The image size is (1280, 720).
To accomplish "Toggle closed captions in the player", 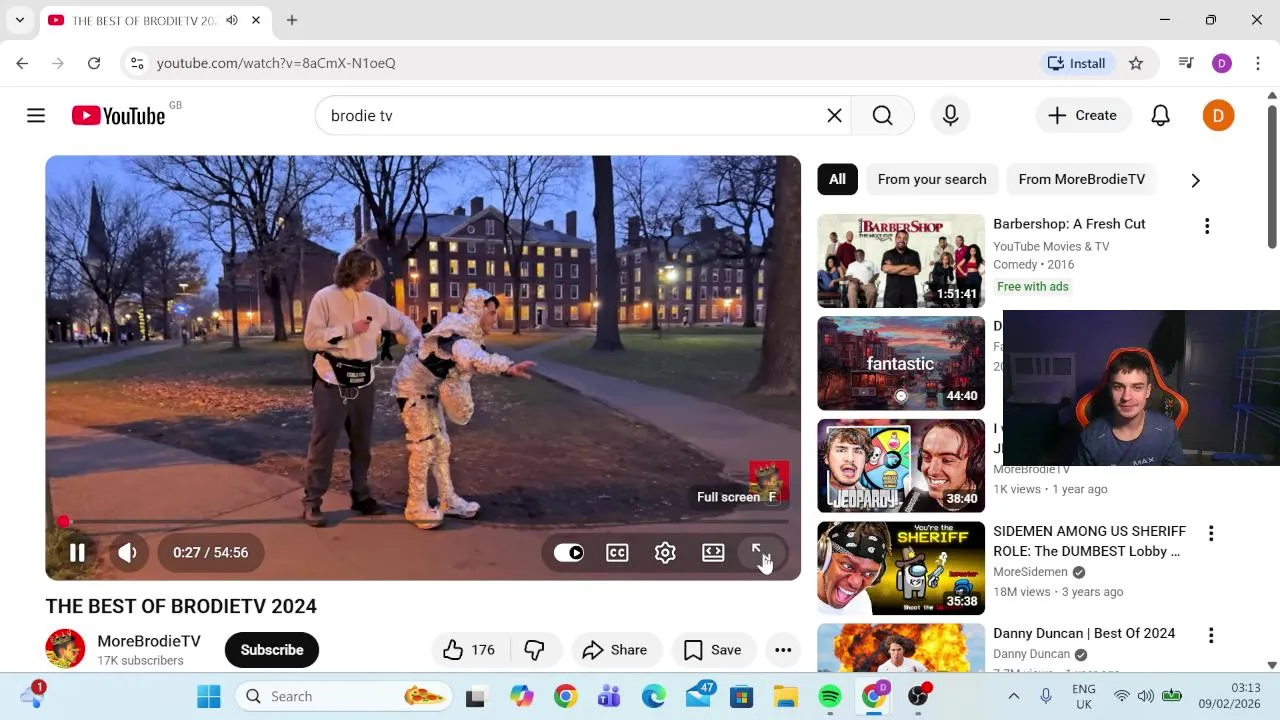I will [x=617, y=553].
